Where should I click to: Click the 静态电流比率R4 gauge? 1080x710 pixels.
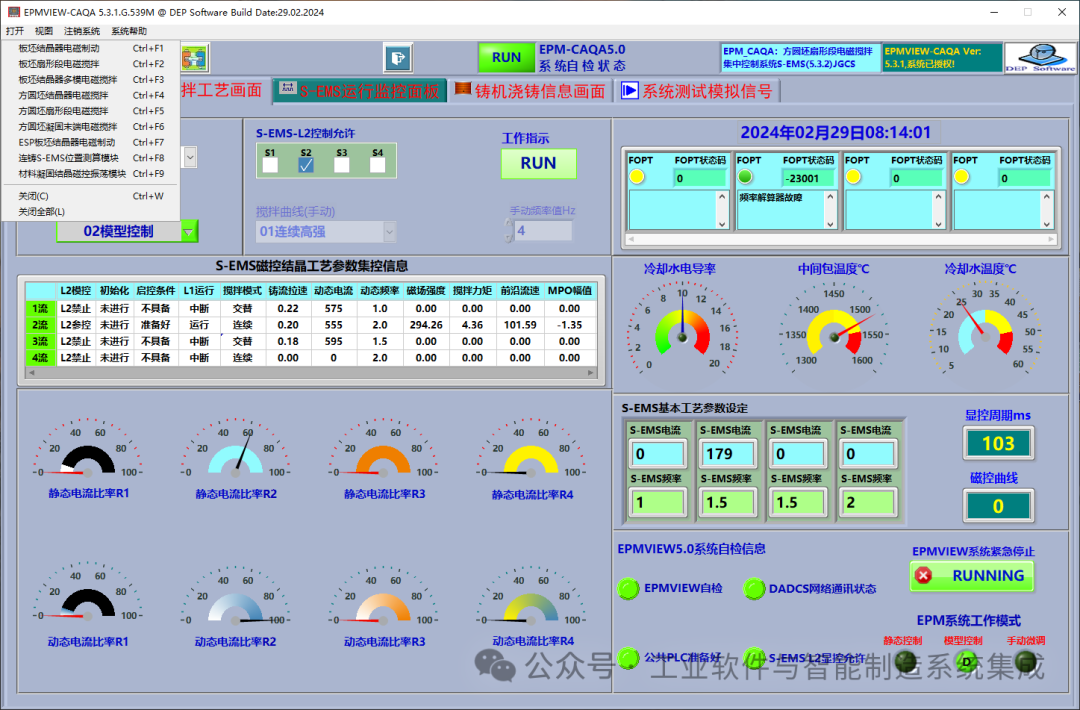coord(531,449)
